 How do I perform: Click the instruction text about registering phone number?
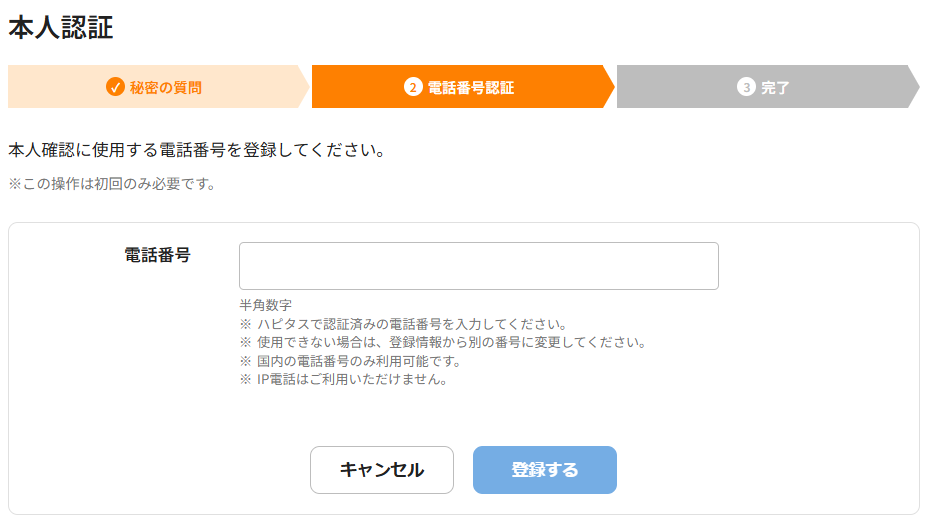tap(196, 151)
